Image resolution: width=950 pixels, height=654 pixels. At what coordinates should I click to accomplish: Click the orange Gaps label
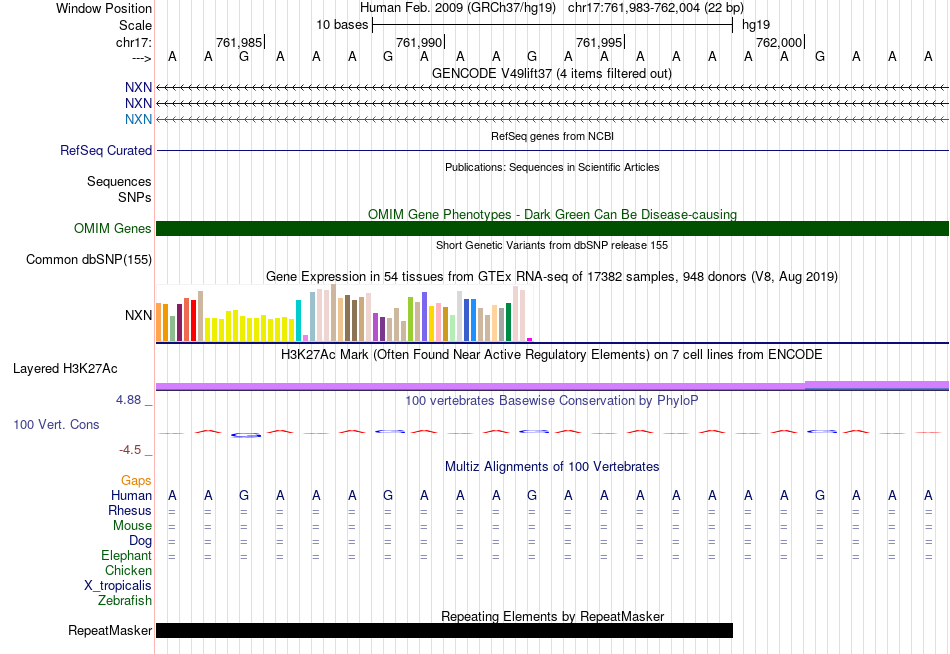[x=136, y=481]
